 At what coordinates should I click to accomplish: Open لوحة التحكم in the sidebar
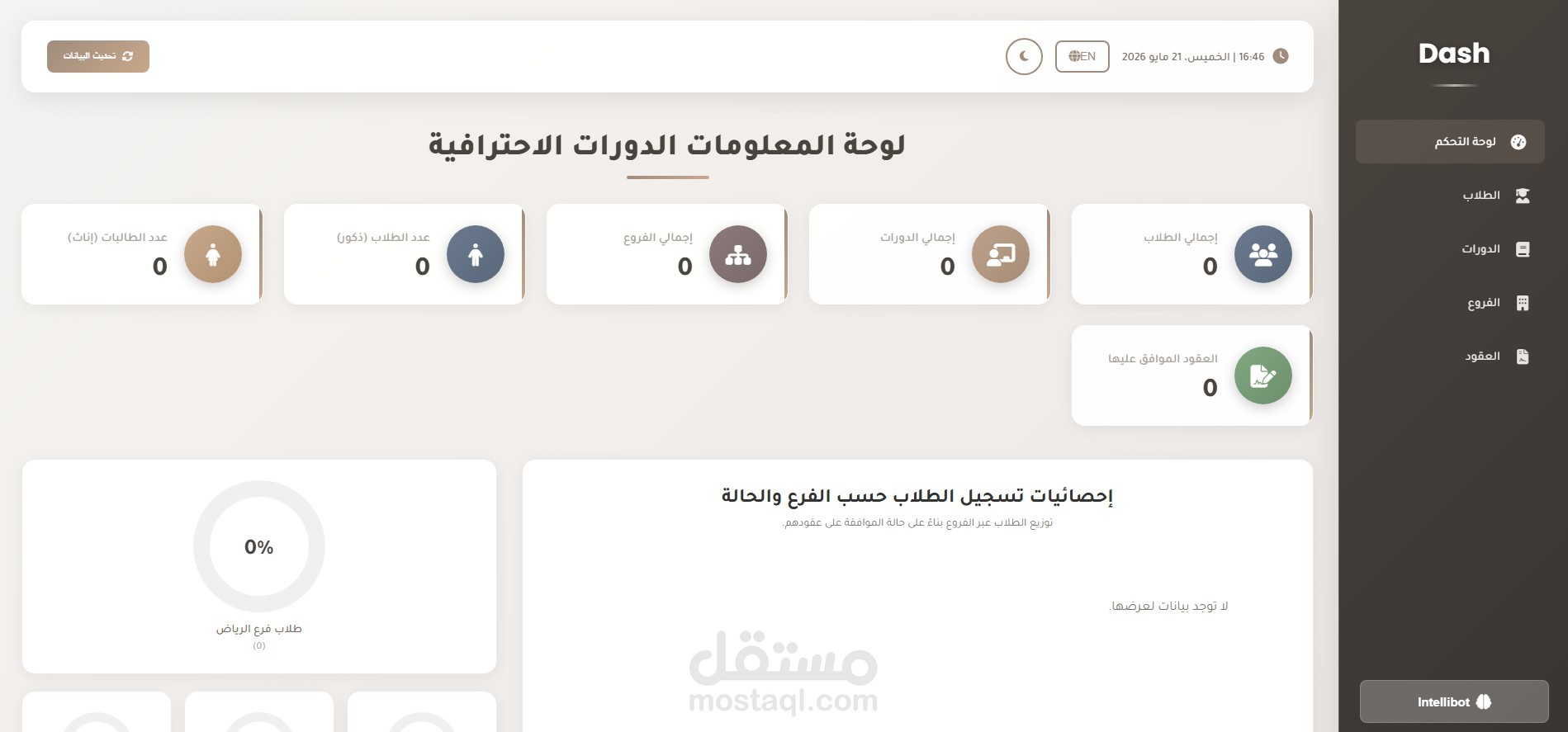[x=1450, y=142]
